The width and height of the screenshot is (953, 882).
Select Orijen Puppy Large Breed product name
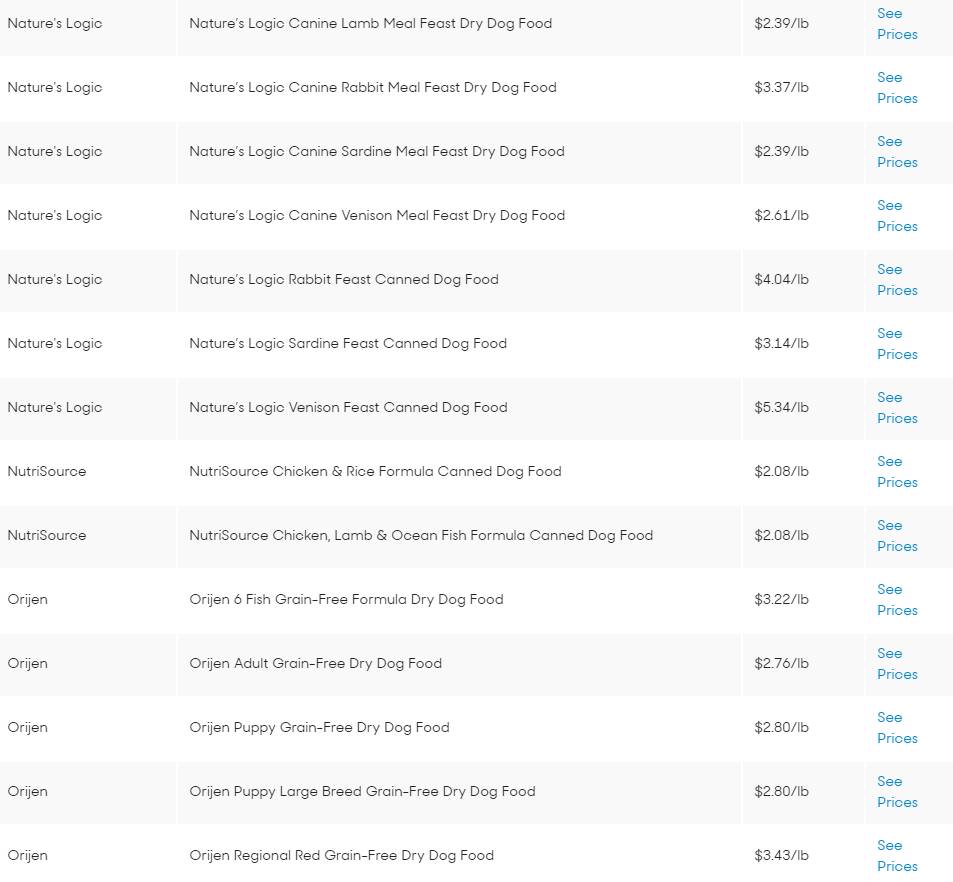[x=362, y=791]
